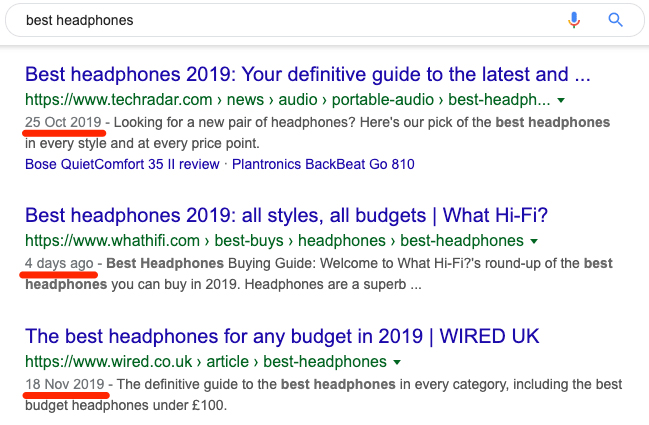Screen dimensions: 649x425
Task: Open the Bose QuietComfort 35 II review sitelink
Action: pos(122,164)
